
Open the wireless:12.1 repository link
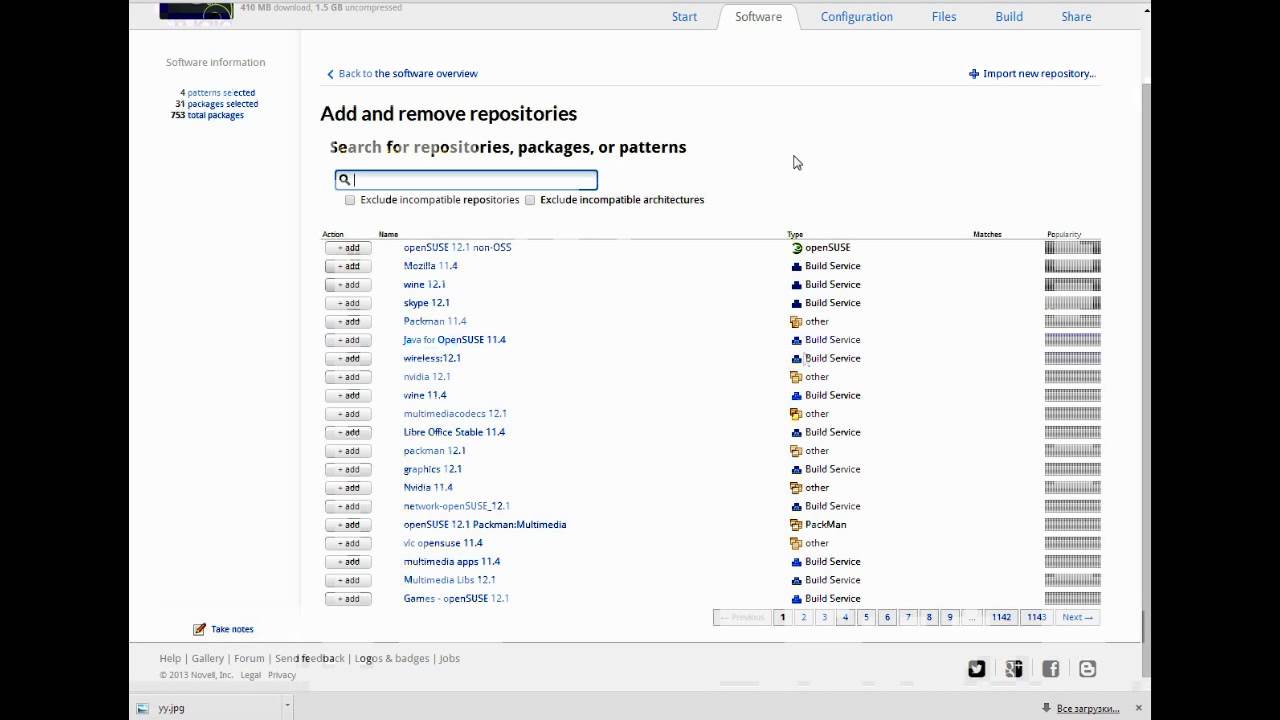432,358
